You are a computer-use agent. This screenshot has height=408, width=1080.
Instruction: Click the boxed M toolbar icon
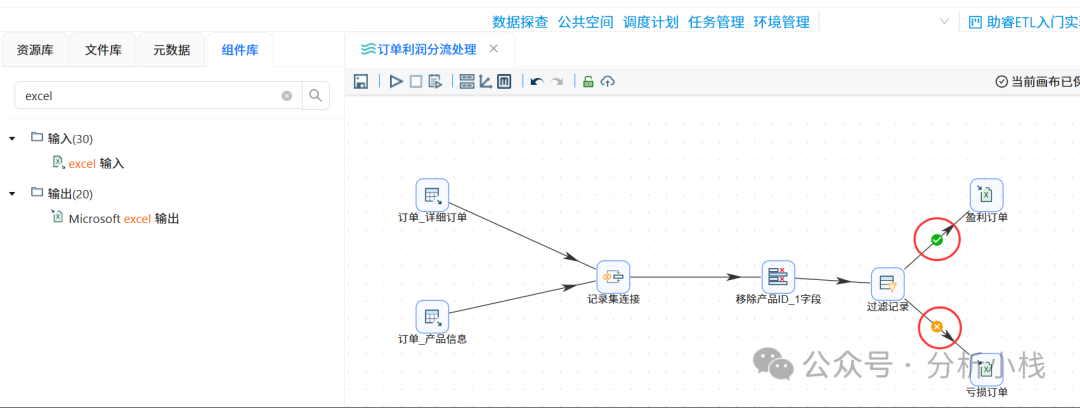pyautogui.click(x=504, y=82)
